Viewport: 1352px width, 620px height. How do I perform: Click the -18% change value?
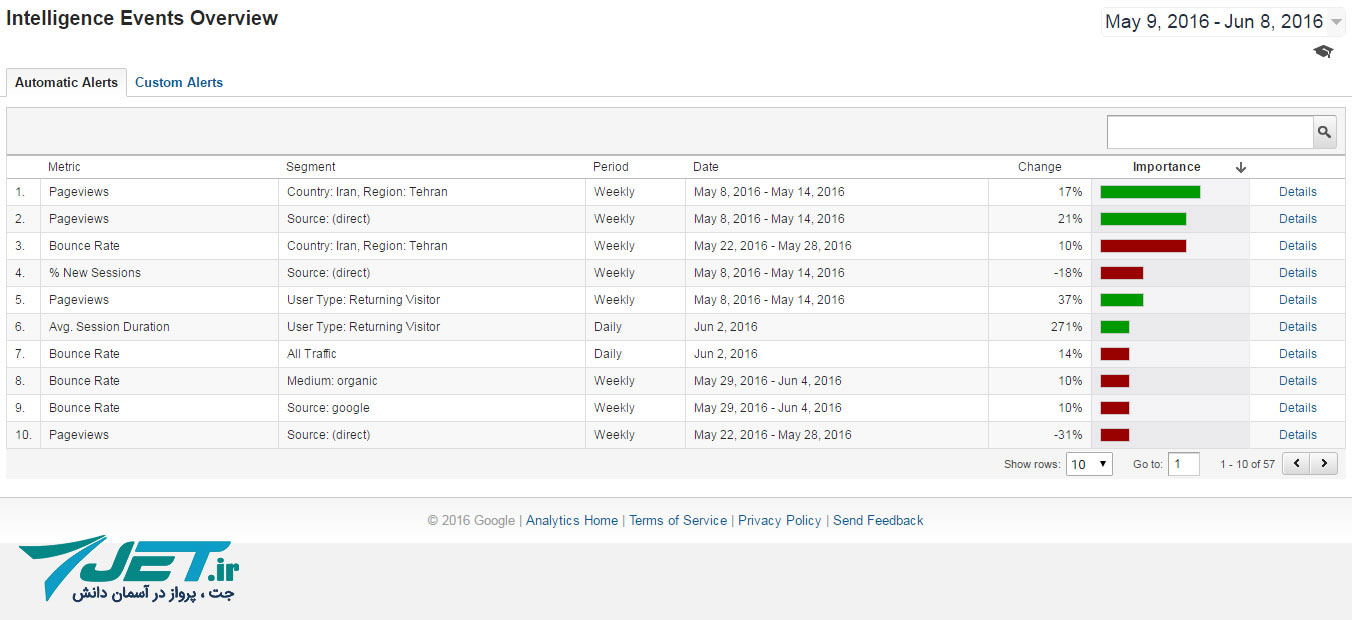tap(1068, 273)
